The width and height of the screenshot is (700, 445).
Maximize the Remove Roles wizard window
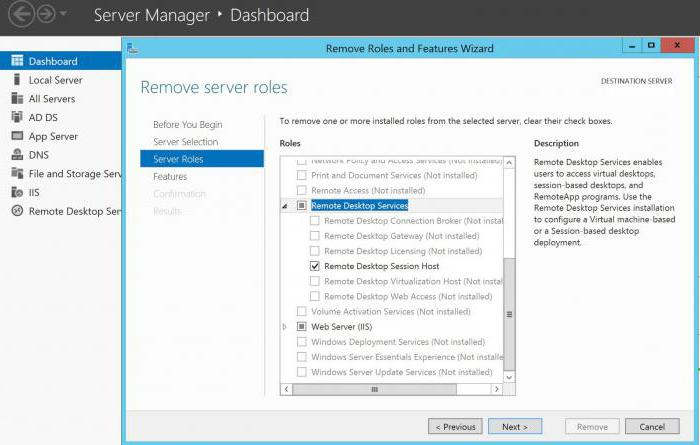(x=651, y=46)
